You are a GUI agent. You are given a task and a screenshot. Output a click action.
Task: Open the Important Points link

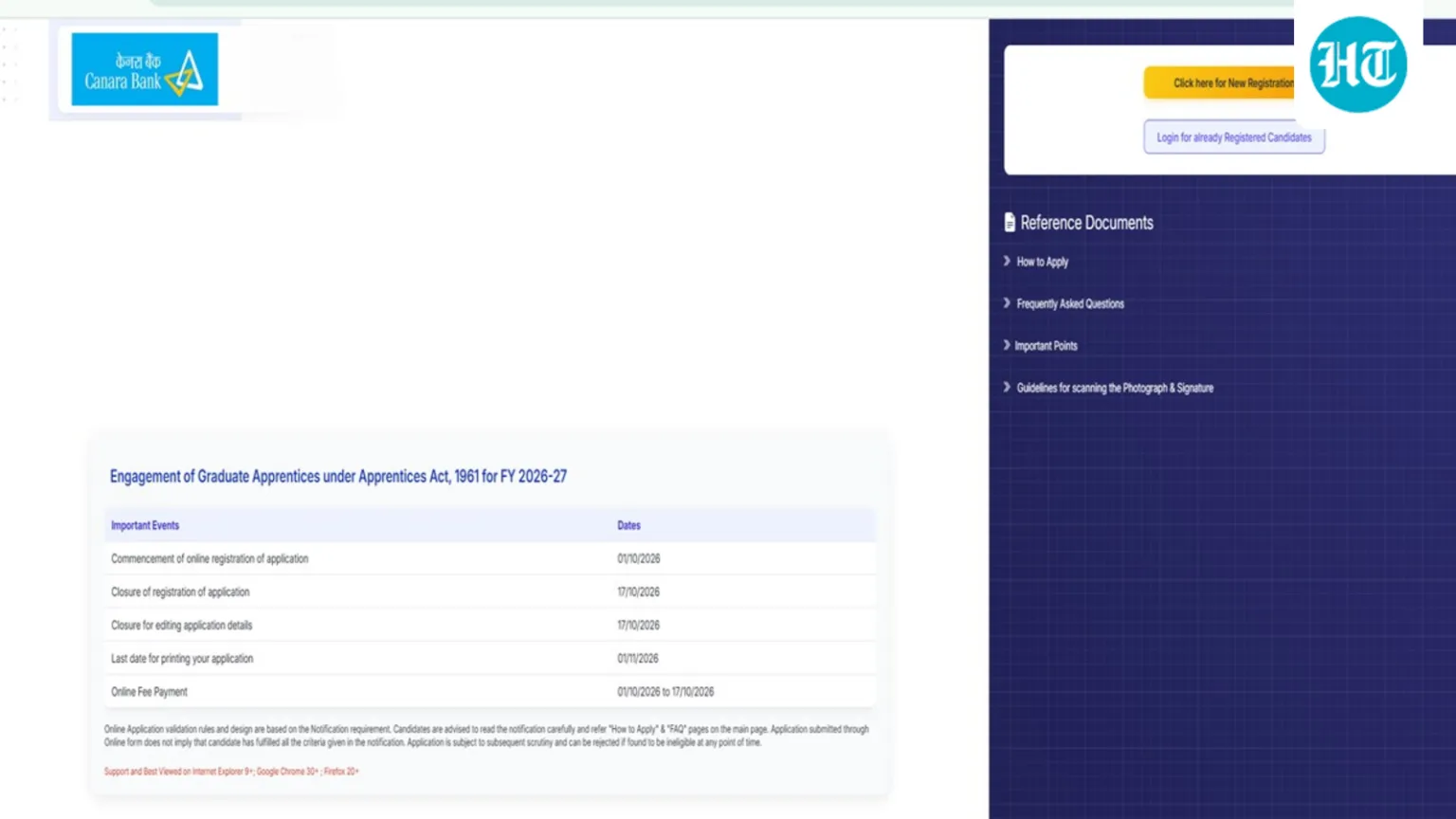coord(1046,346)
